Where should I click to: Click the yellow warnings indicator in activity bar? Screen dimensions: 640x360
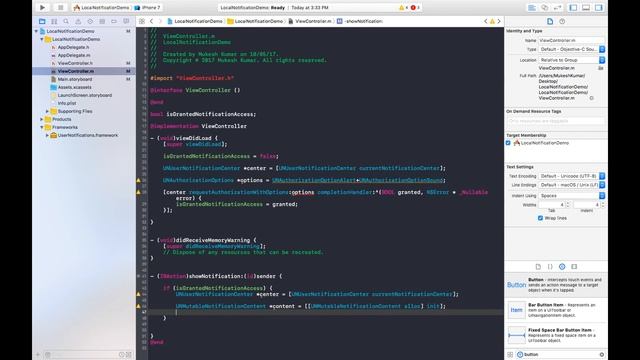click(403, 7)
